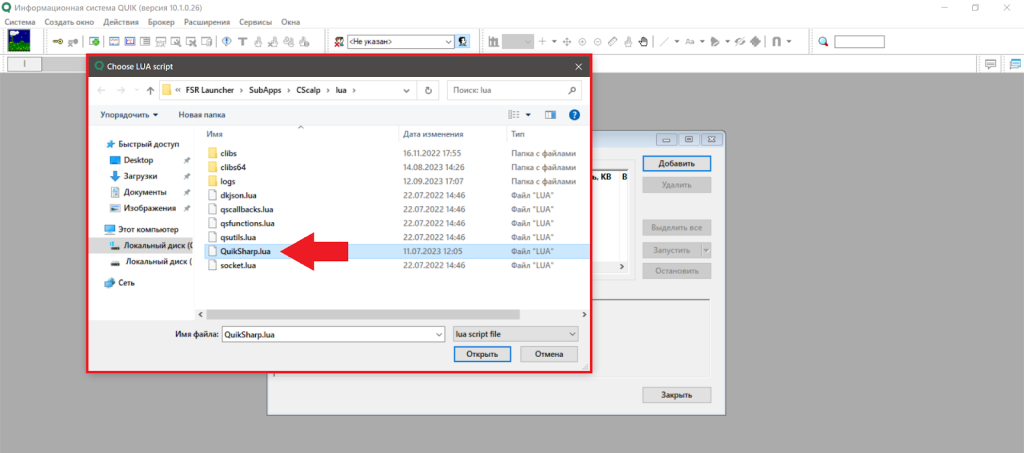Expand the file name combo box arrow
The width and height of the screenshot is (1024, 453).
click(438, 334)
